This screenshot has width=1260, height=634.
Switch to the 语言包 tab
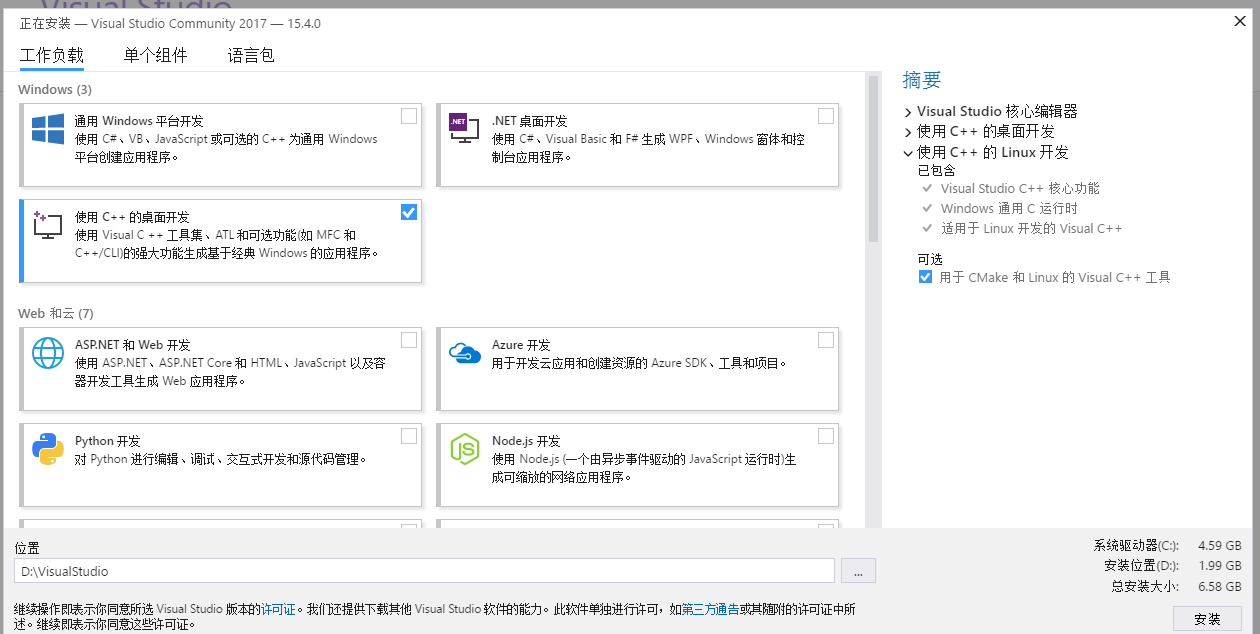251,56
